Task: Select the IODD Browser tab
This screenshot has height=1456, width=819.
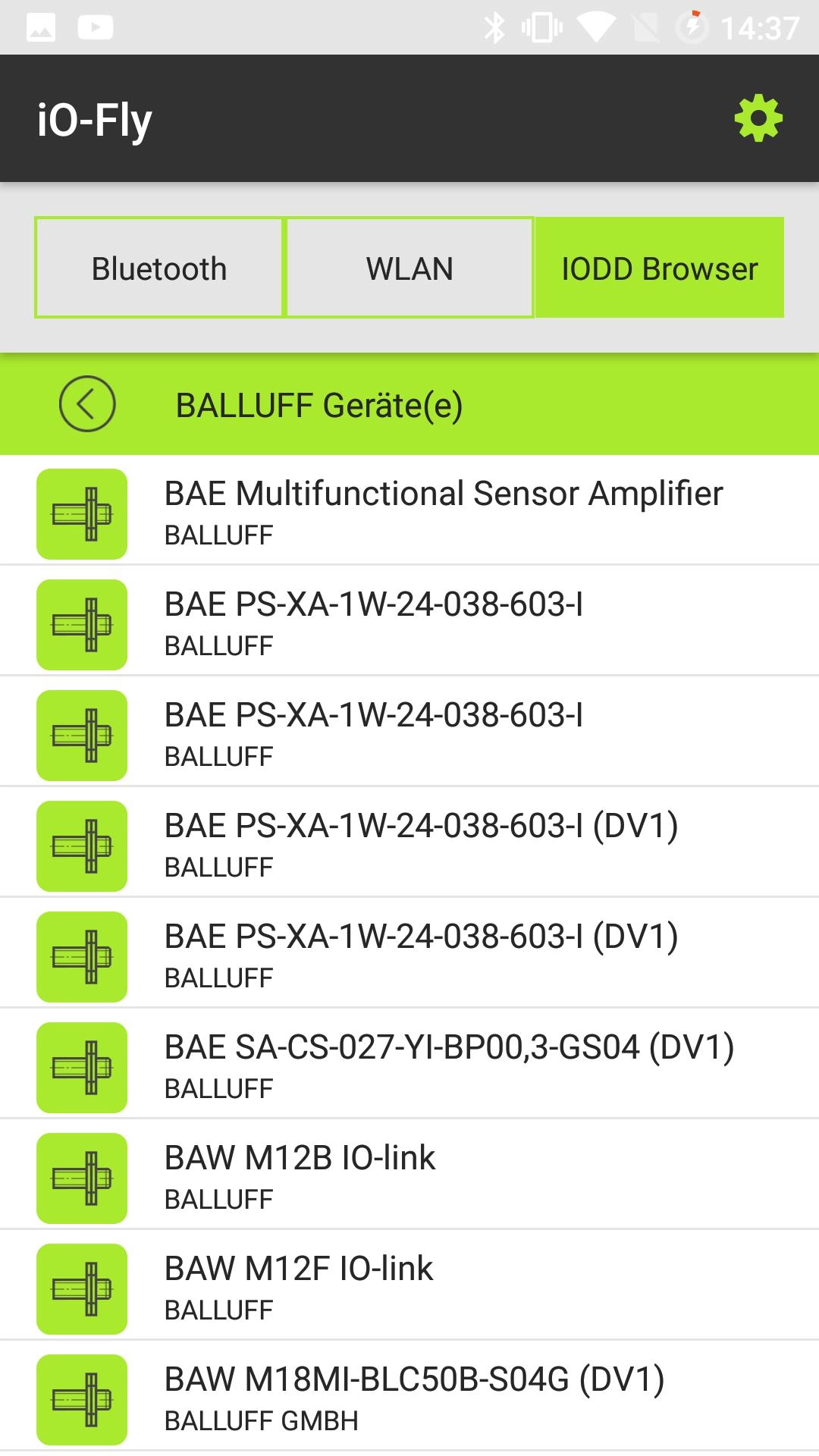Action: tap(659, 268)
